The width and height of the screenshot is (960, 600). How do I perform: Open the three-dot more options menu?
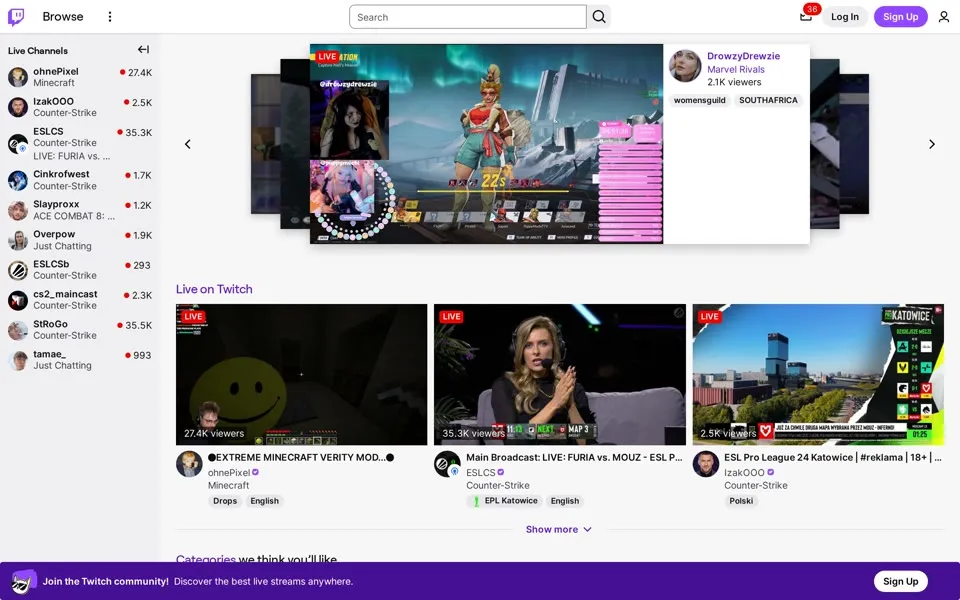110,17
